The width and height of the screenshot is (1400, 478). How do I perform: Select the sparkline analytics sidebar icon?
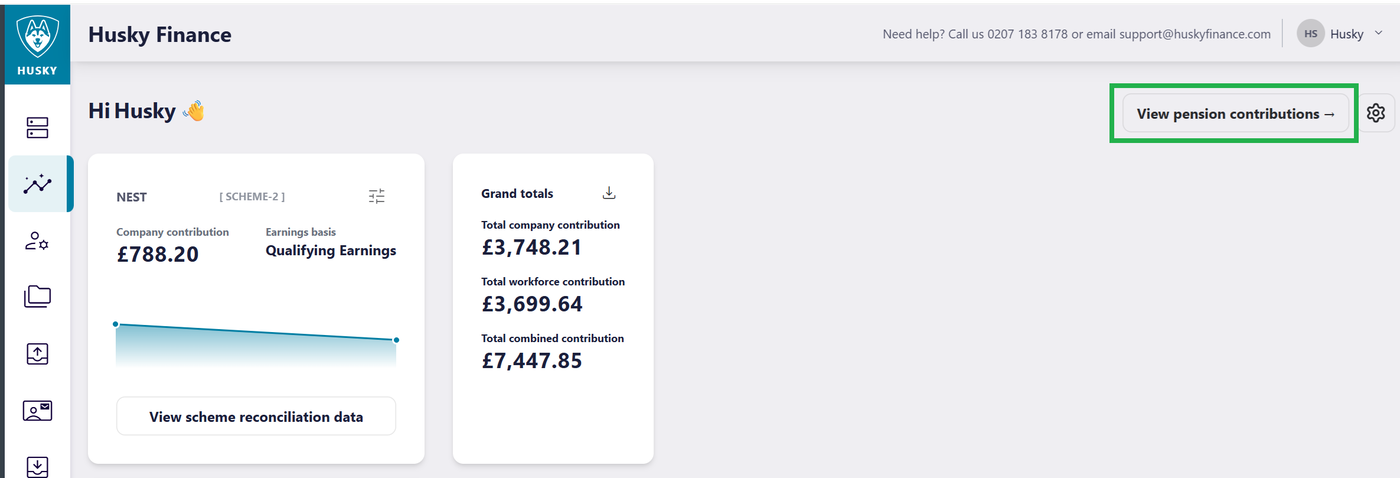click(38, 183)
